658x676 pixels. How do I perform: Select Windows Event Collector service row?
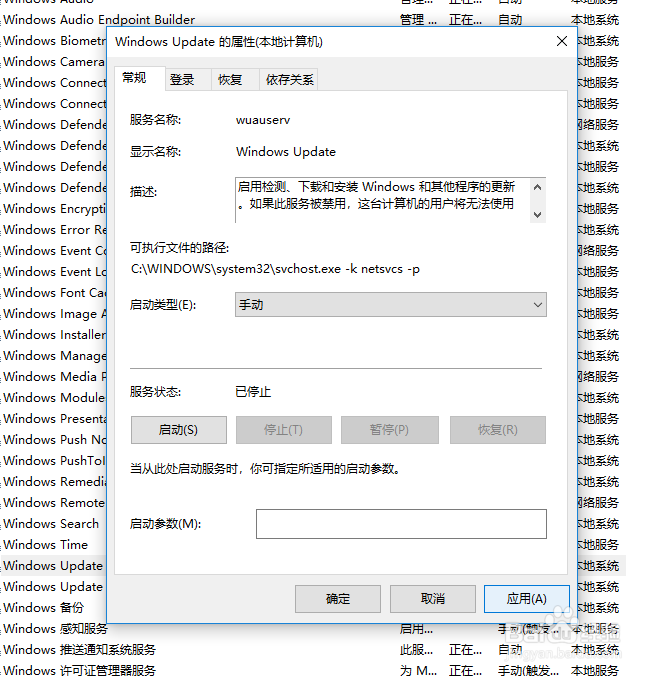[x=54, y=251]
